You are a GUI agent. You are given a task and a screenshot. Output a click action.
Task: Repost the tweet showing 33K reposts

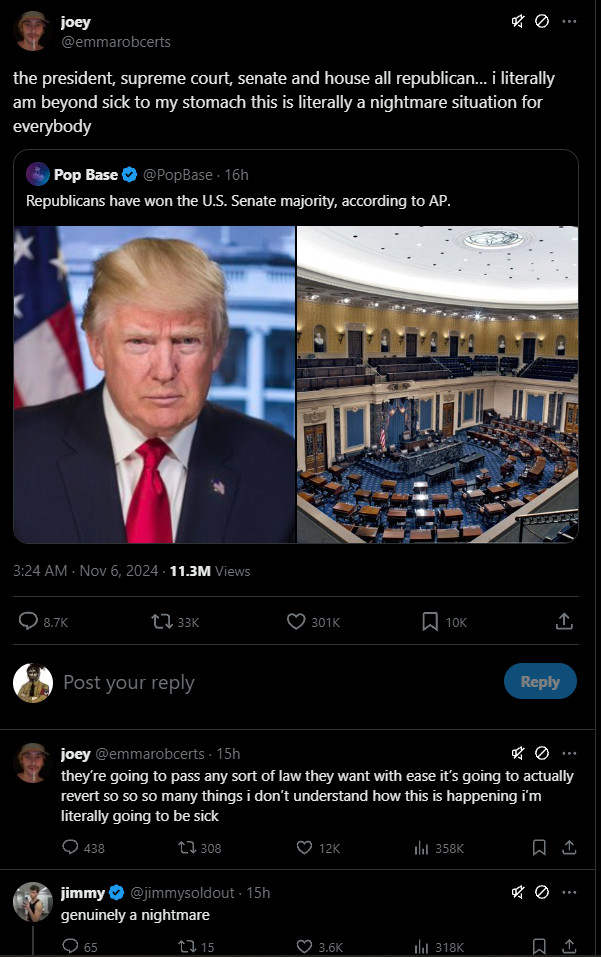click(x=162, y=621)
